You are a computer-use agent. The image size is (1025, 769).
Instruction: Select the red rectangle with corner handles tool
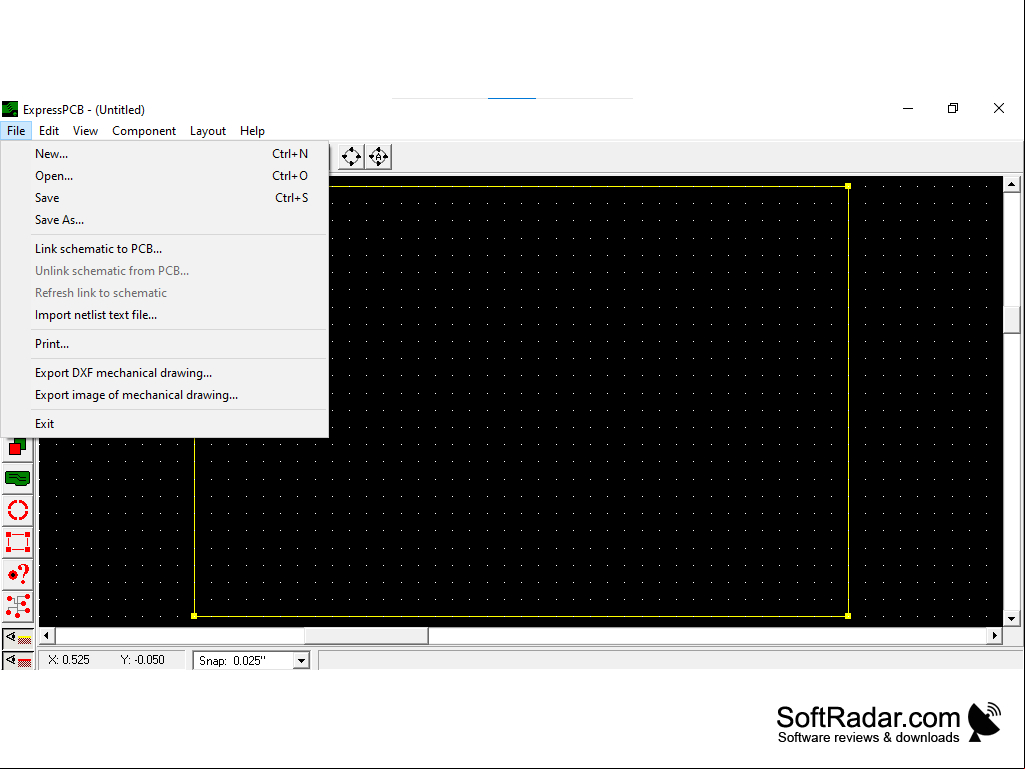click(x=18, y=543)
